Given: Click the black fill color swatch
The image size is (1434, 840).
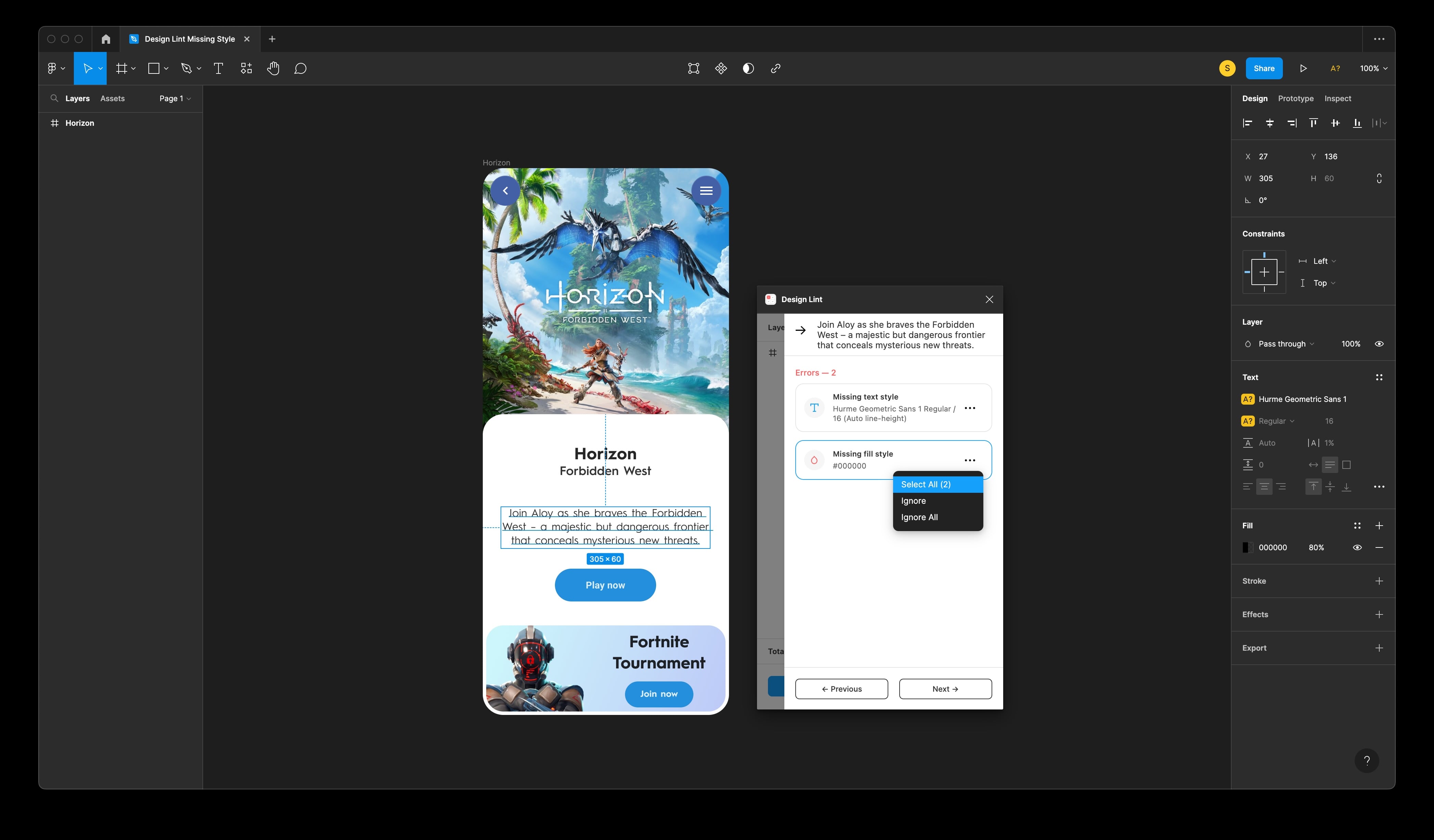Looking at the screenshot, I should coord(1247,548).
